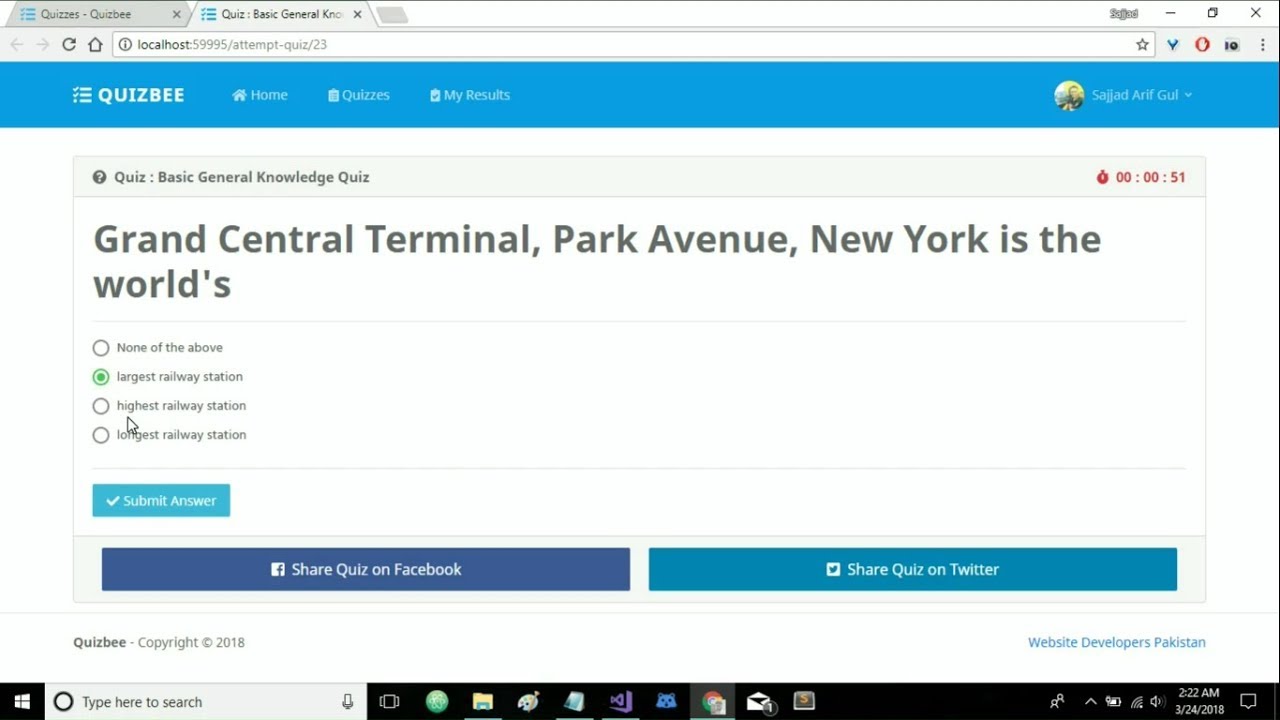This screenshot has height=720, width=1280.
Task: Open My Results page
Action: coord(470,95)
